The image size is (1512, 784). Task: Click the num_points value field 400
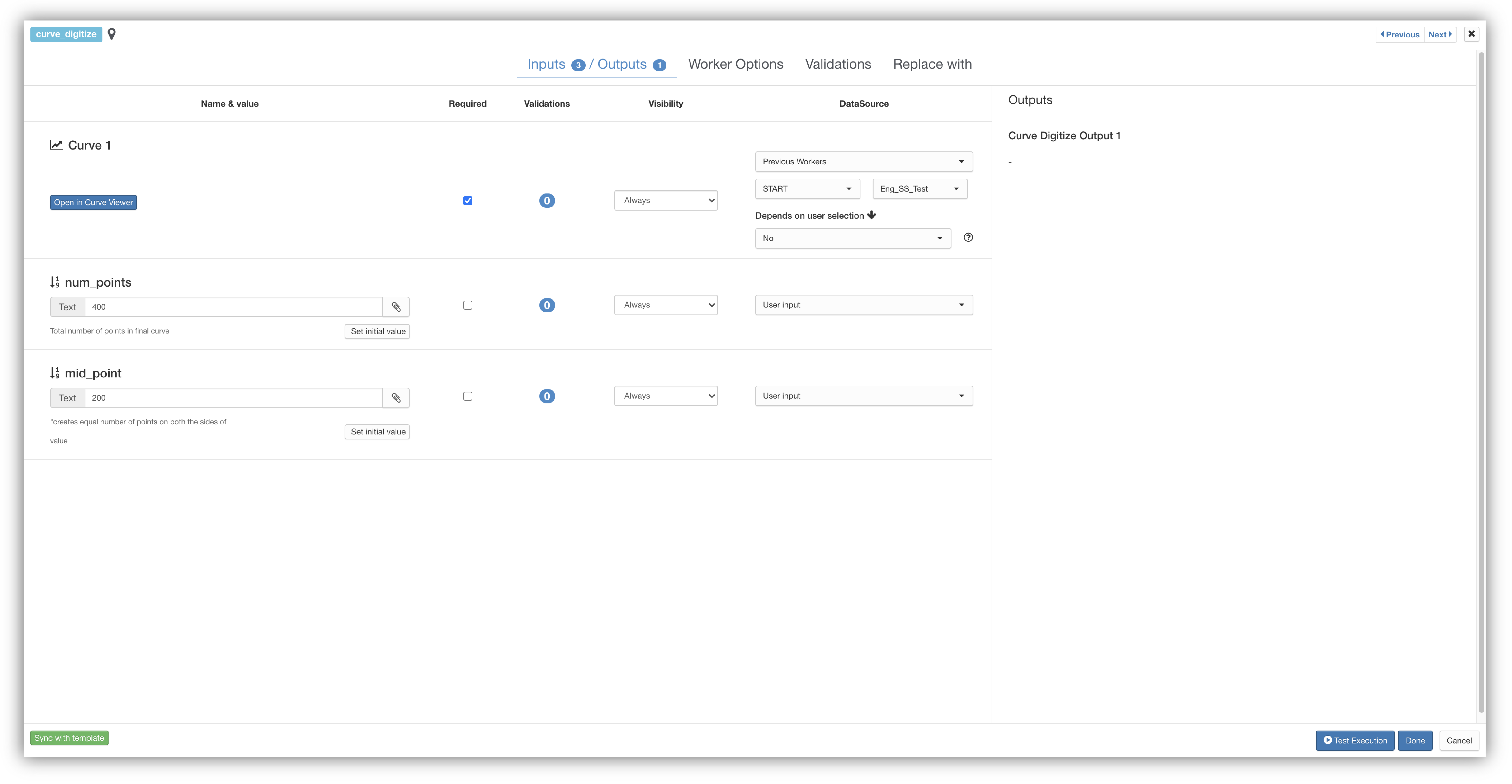[x=234, y=307]
